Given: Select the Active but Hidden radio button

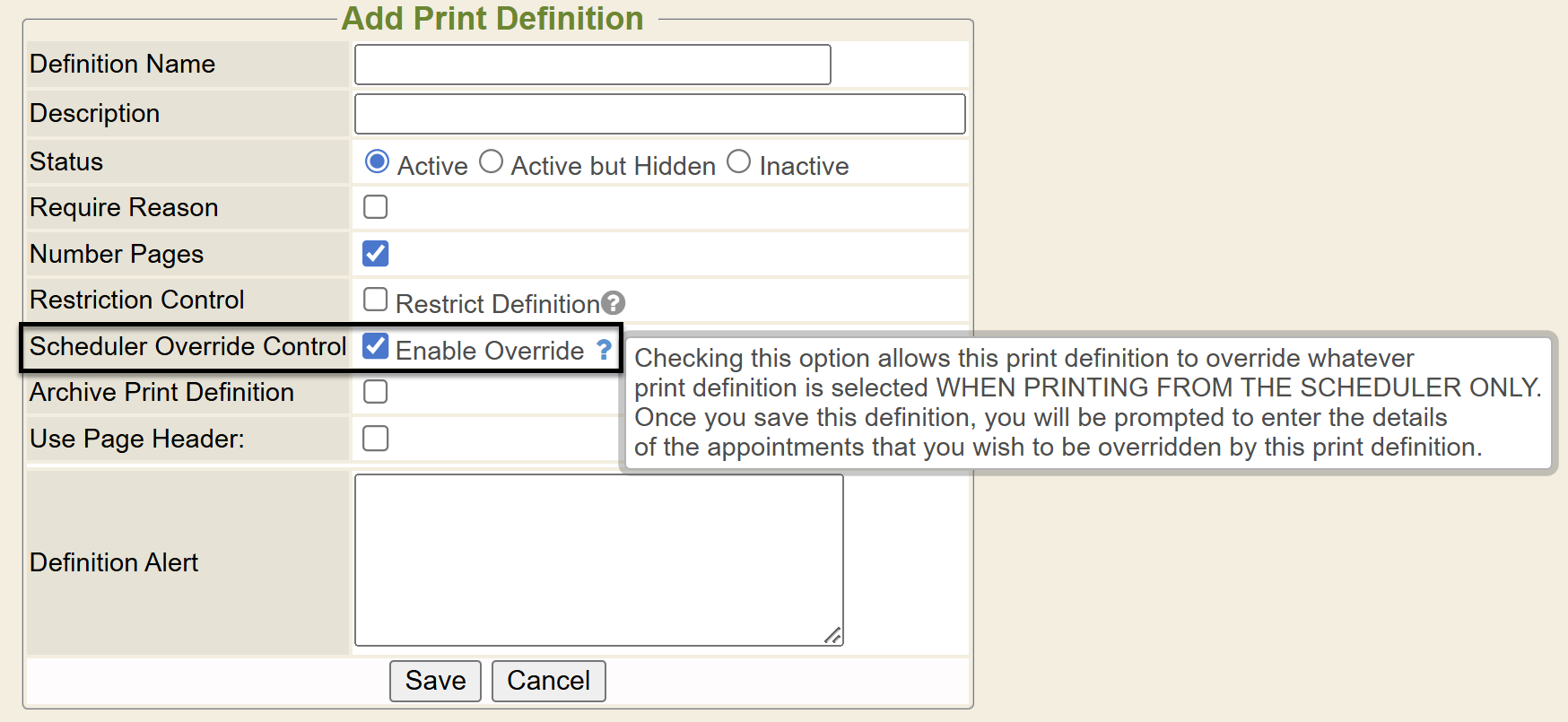Looking at the screenshot, I should [x=491, y=161].
